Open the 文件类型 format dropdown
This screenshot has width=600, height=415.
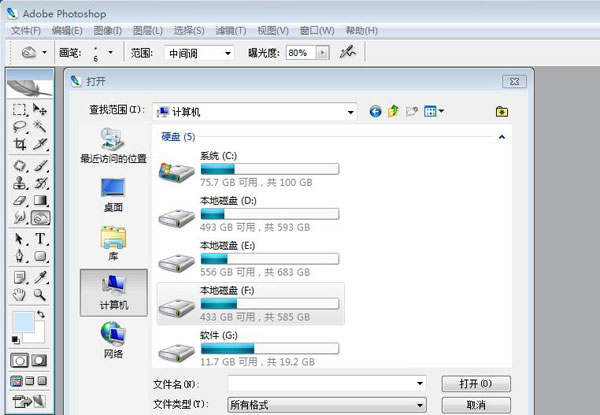pyautogui.click(x=420, y=405)
